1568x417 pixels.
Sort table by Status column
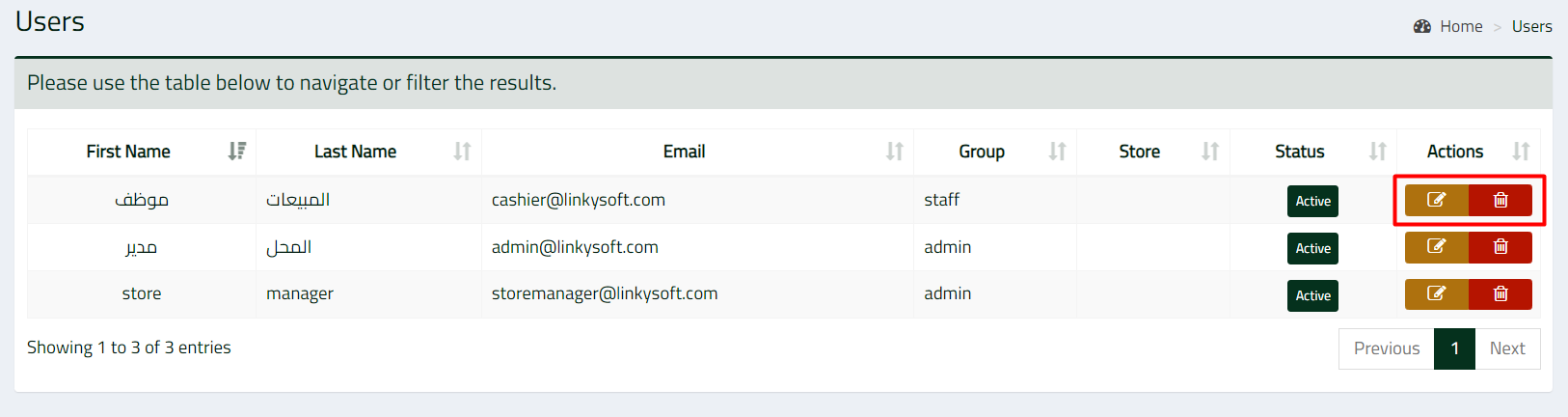click(1313, 152)
